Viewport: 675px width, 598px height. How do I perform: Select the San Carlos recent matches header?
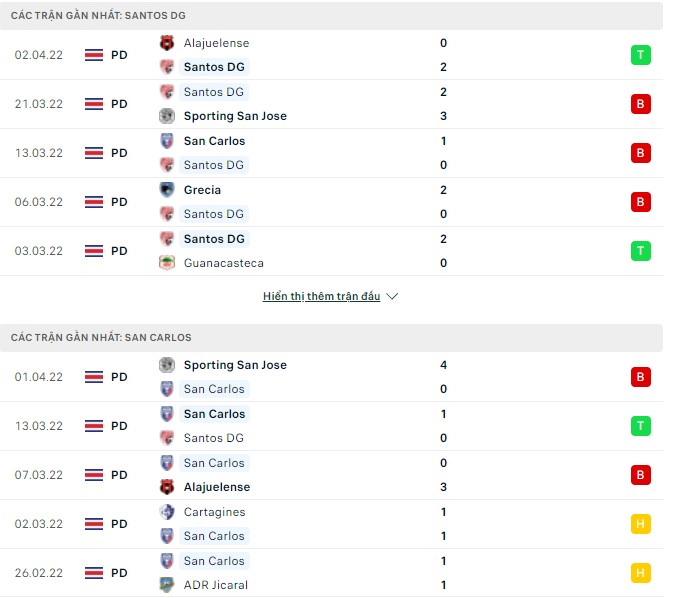tap(101, 338)
